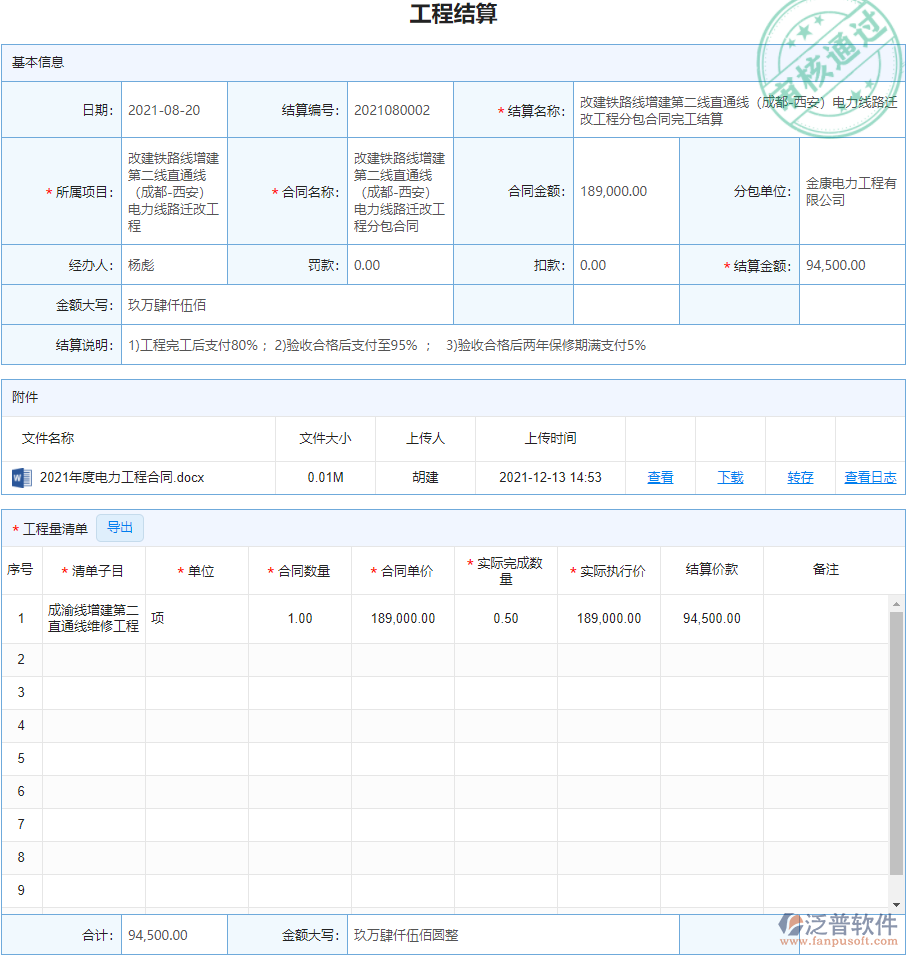
Task: Click 查看 to view the attachment
Action: pyautogui.click(x=660, y=477)
